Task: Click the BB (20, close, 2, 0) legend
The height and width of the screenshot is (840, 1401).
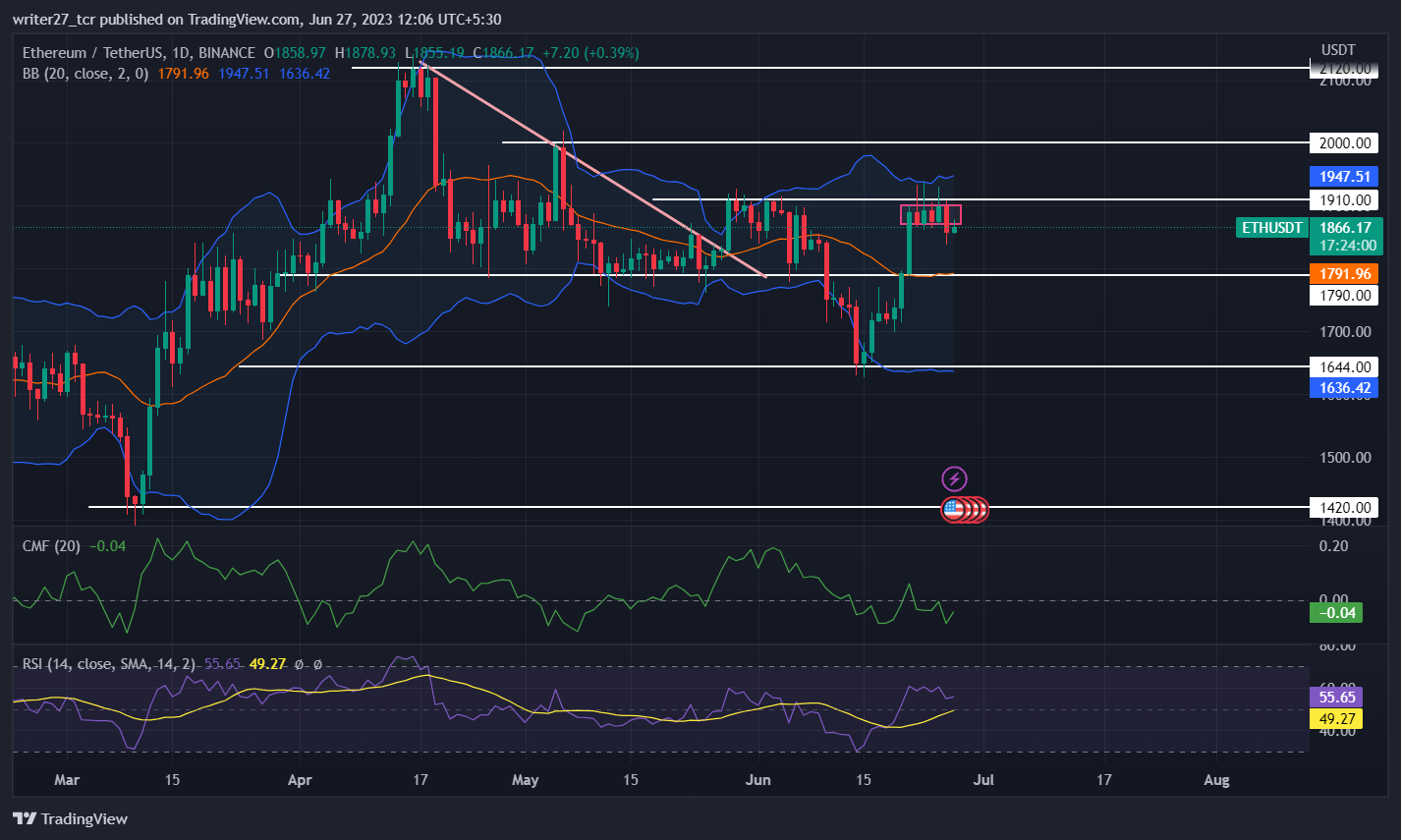Action: point(85,73)
